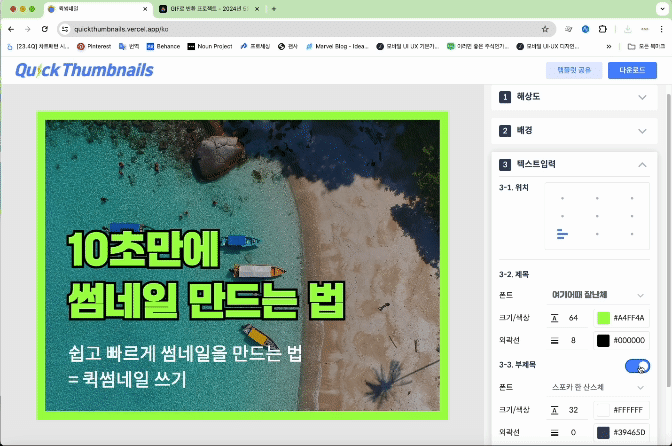Open the black #000000 outline color swatch
Screen dimensions: 672x446
[x=603, y=341]
